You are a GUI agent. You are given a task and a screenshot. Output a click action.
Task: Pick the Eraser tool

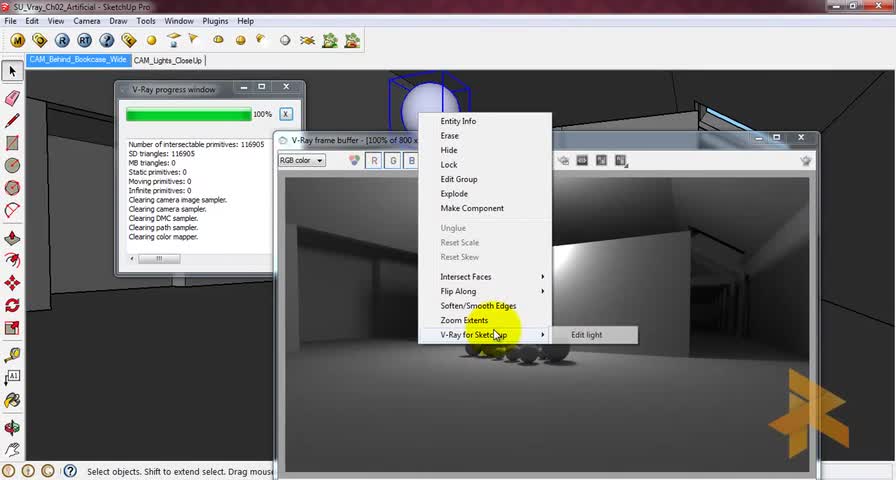(x=13, y=98)
